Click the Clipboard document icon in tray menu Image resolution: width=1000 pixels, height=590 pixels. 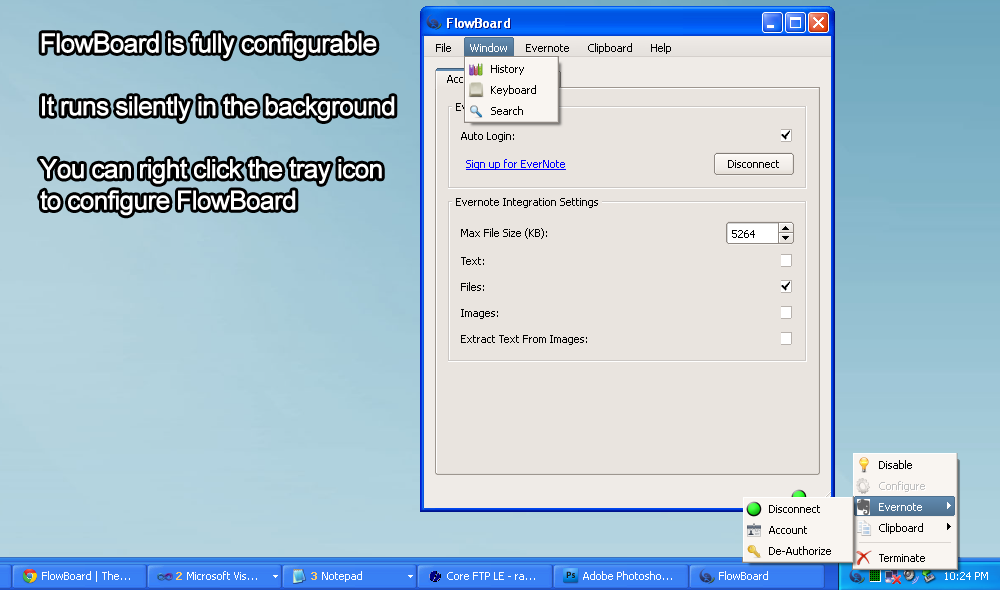[x=864, y=528]
